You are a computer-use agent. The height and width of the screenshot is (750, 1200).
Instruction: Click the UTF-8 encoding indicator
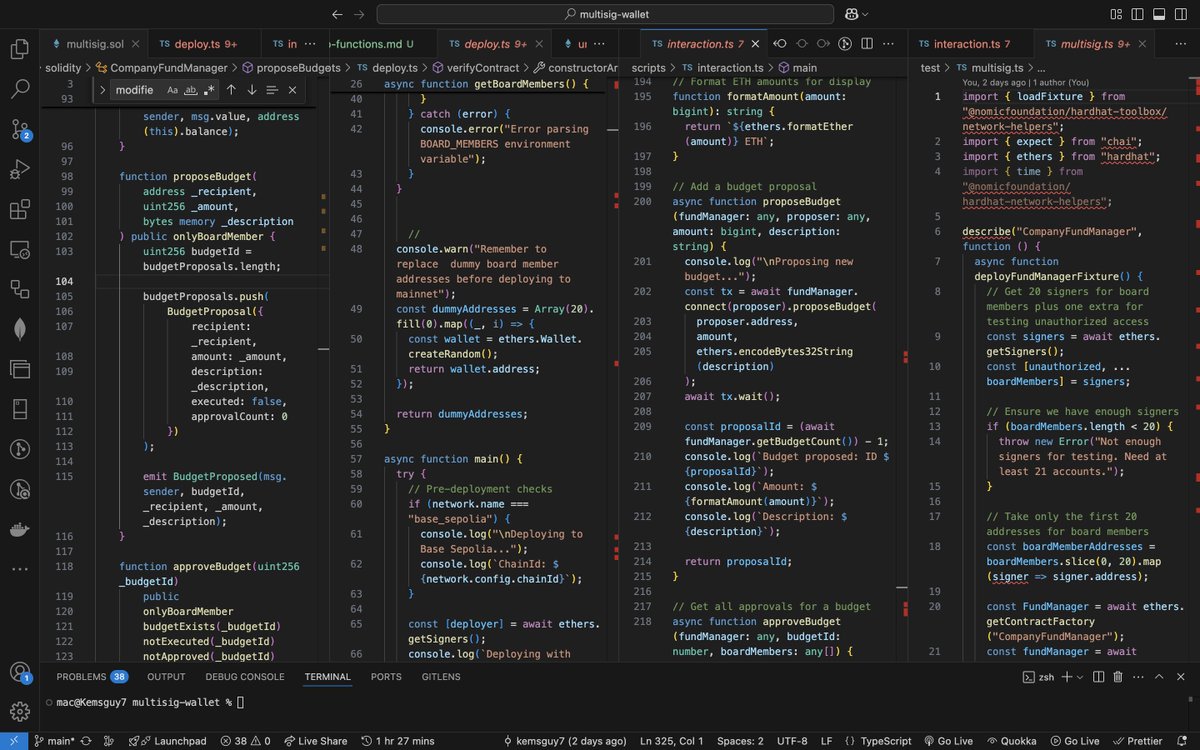coord(793,741)
